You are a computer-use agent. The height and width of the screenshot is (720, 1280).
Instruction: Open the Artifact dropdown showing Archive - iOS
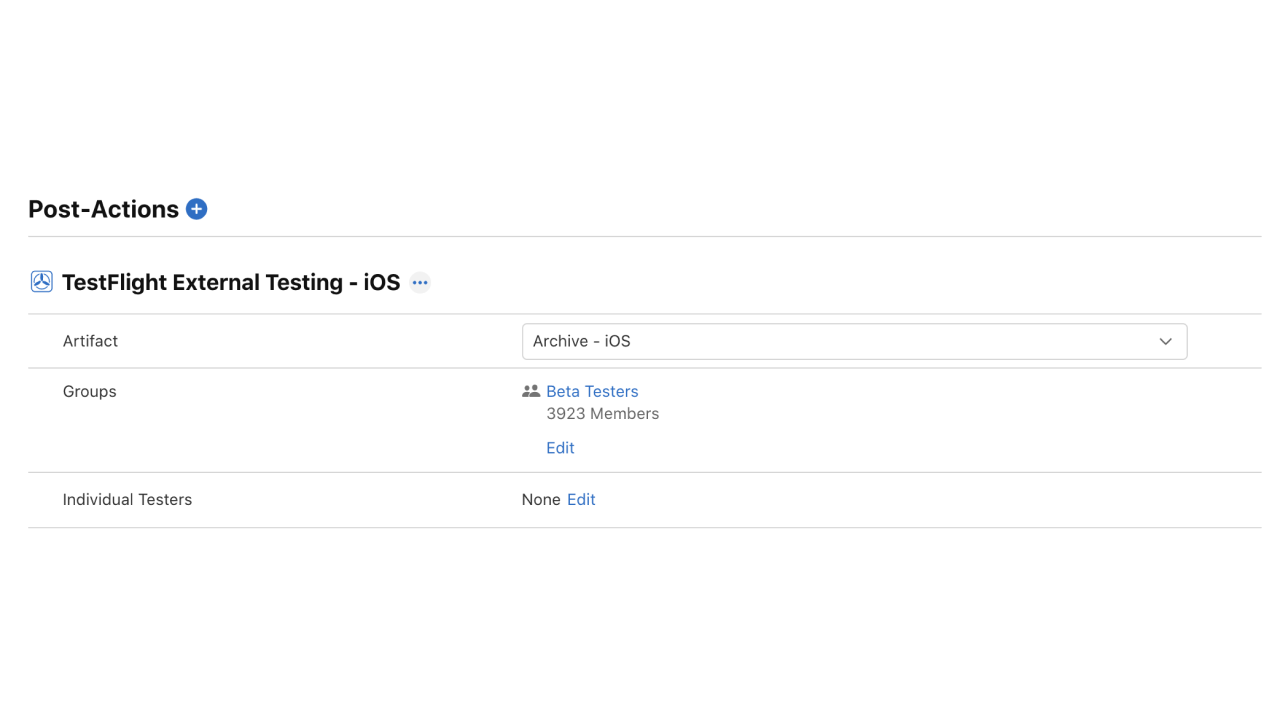coord(854,341)
